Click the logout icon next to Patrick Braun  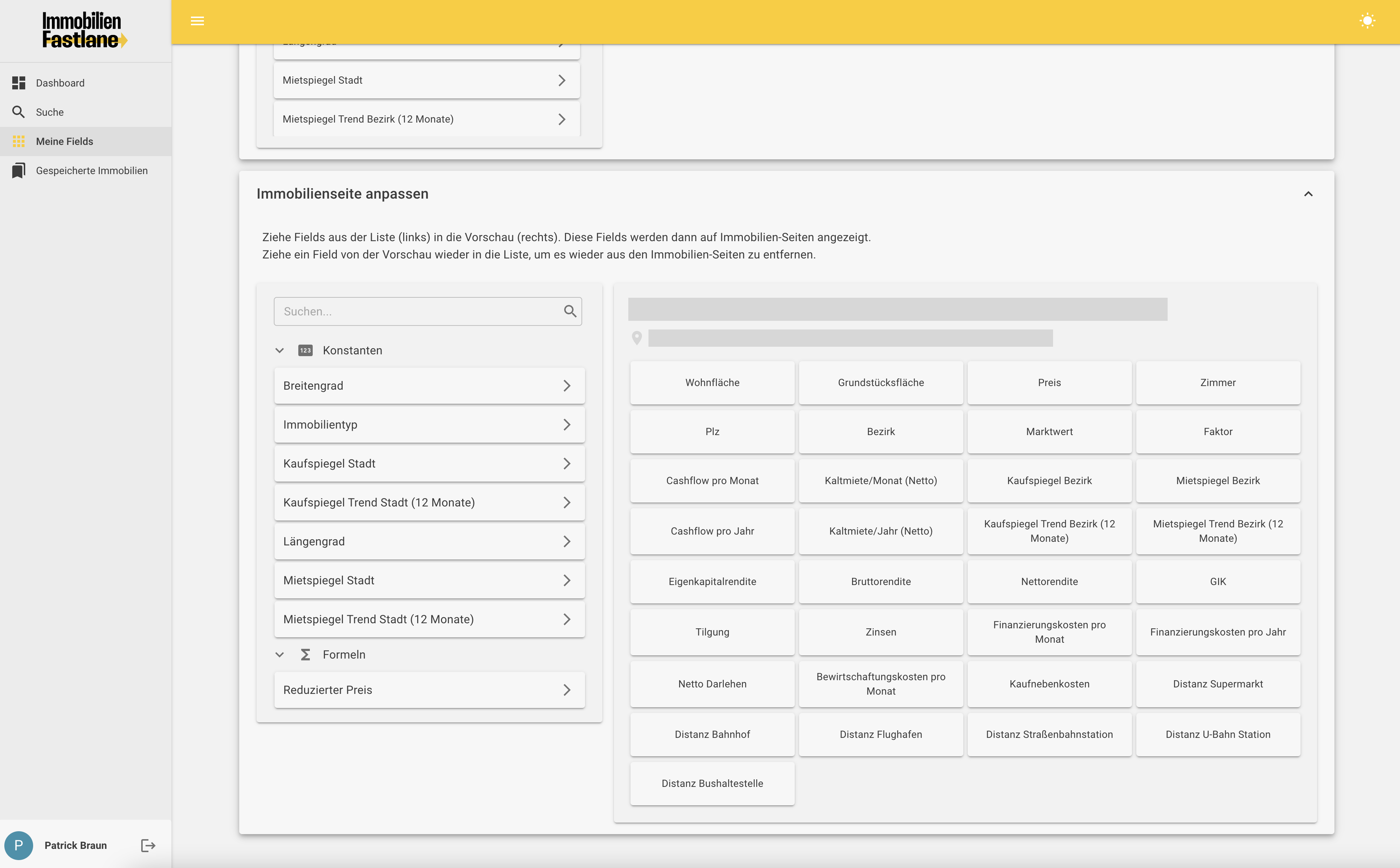pyautogui.click(x=148, y=845)
